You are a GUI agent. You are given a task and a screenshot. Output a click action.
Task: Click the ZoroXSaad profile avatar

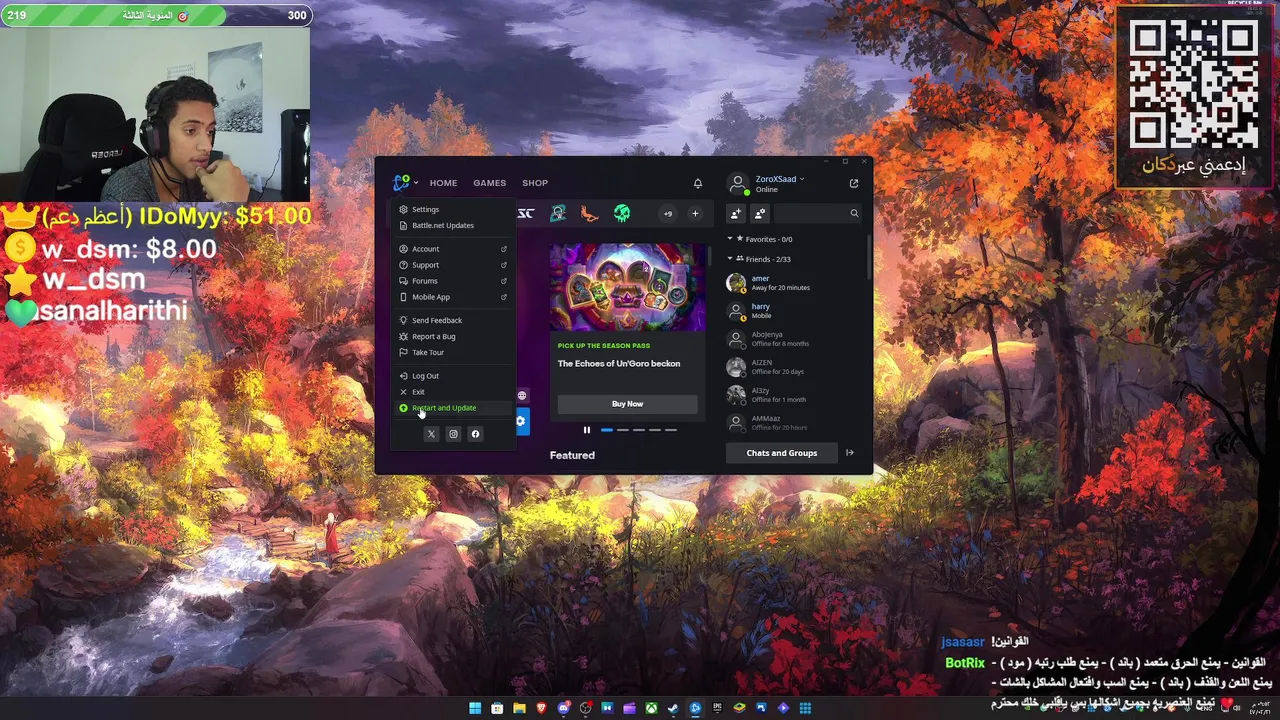(737, 183)
